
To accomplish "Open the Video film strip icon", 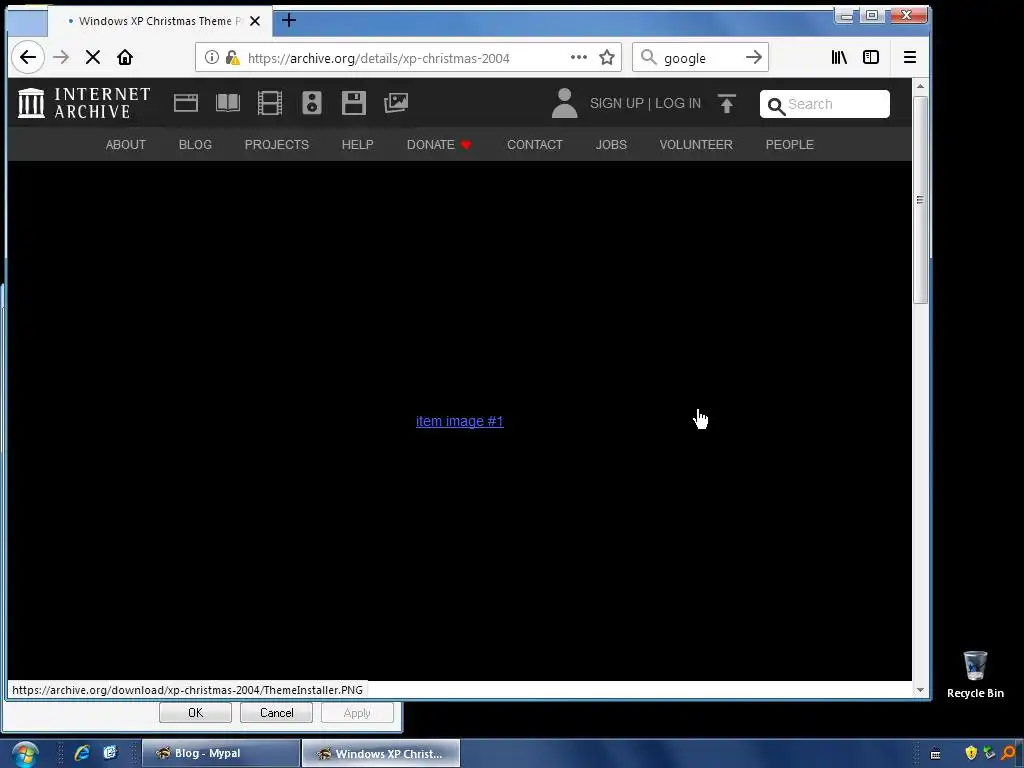I will (x=270, y=103).
